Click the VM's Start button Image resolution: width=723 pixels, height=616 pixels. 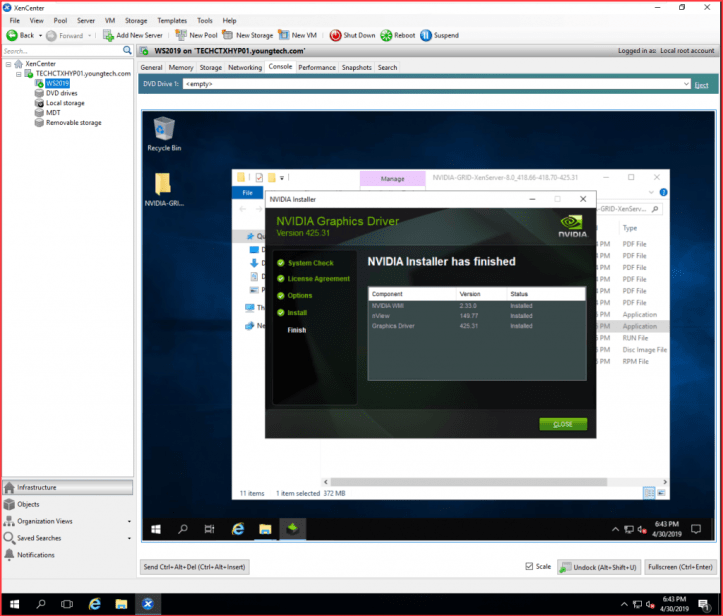point(156,529)
